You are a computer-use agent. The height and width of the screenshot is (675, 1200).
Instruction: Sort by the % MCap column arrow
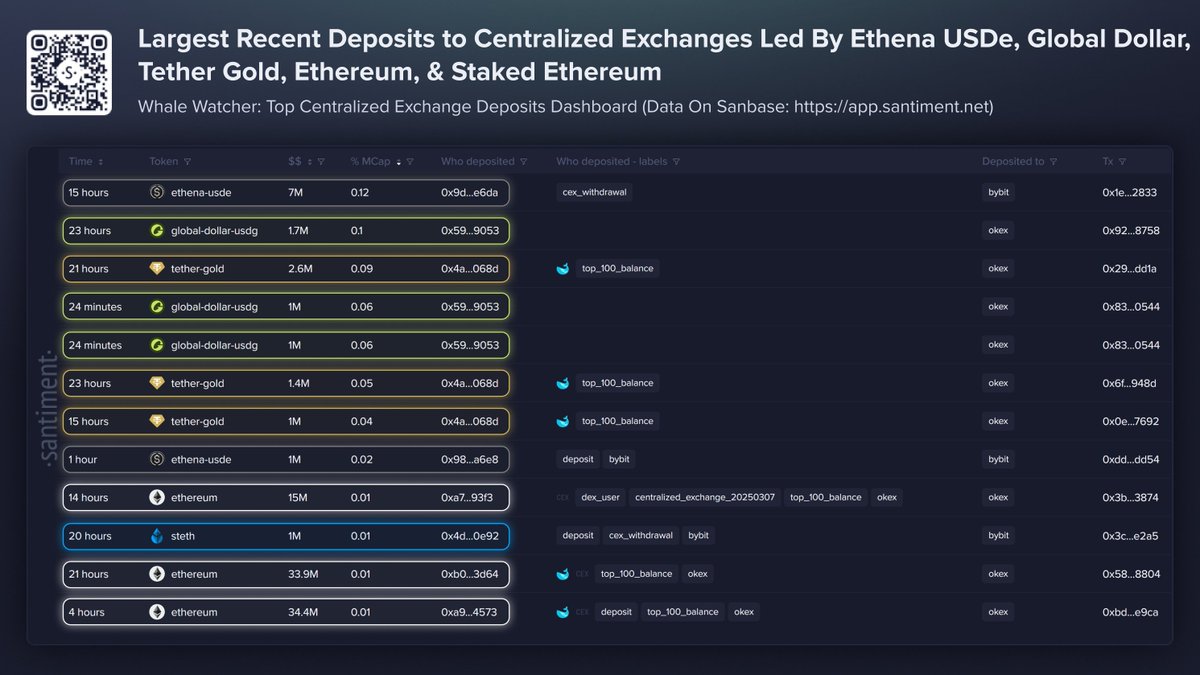click(400, 161)
